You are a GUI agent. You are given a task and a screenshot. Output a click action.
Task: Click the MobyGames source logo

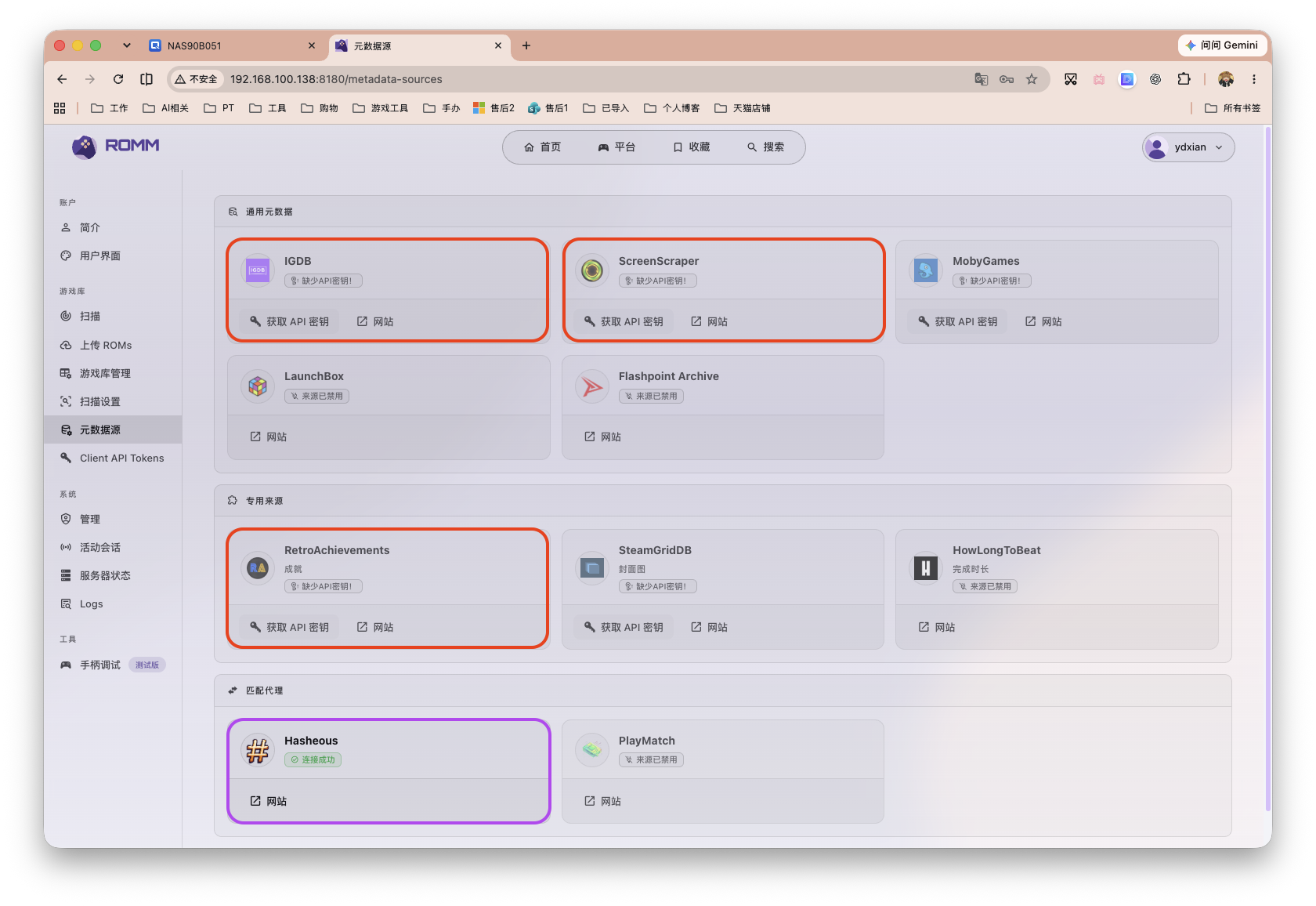pos(926,270)
